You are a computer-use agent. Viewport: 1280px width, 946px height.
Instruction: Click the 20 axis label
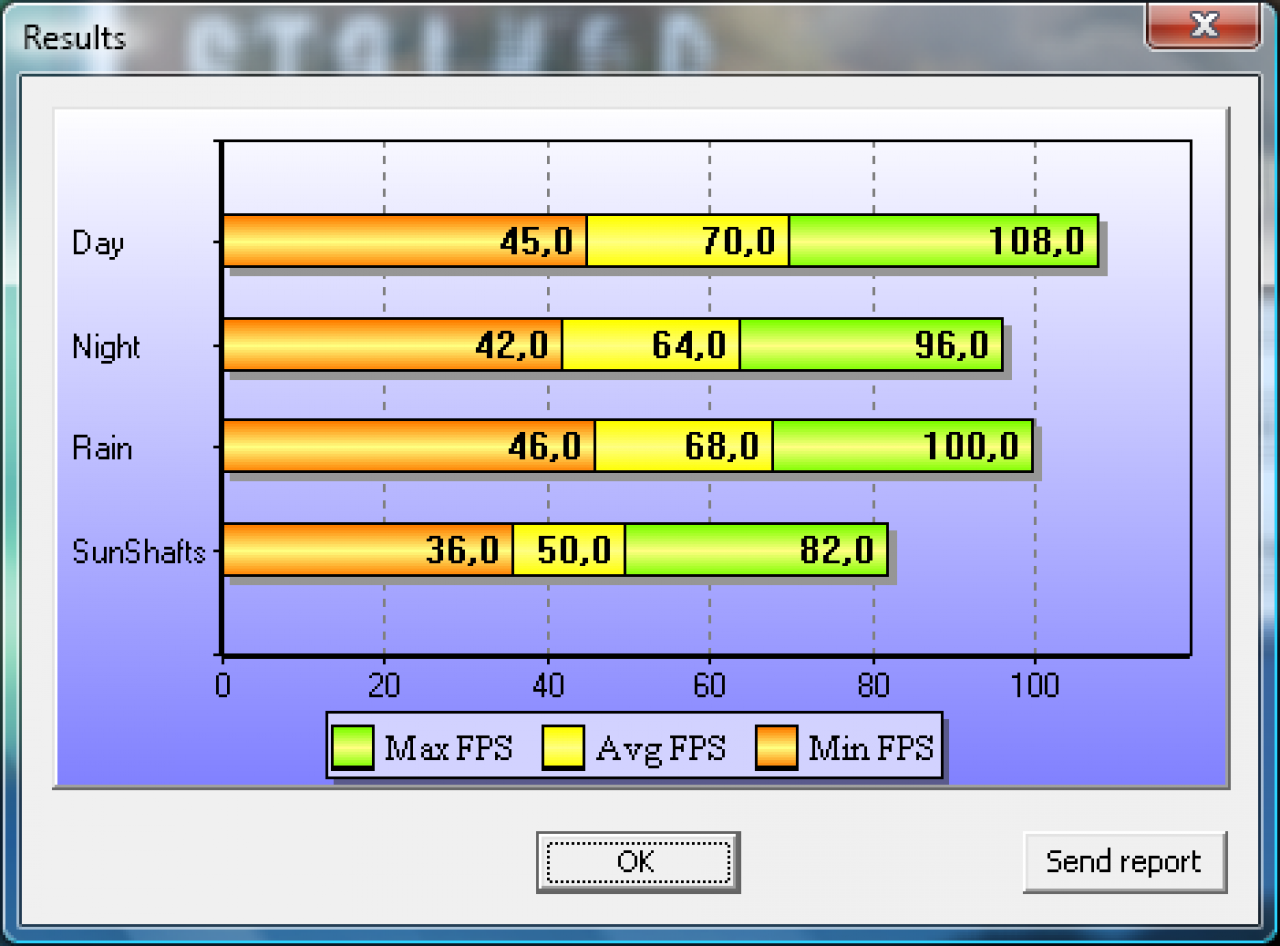pos(384,685)
